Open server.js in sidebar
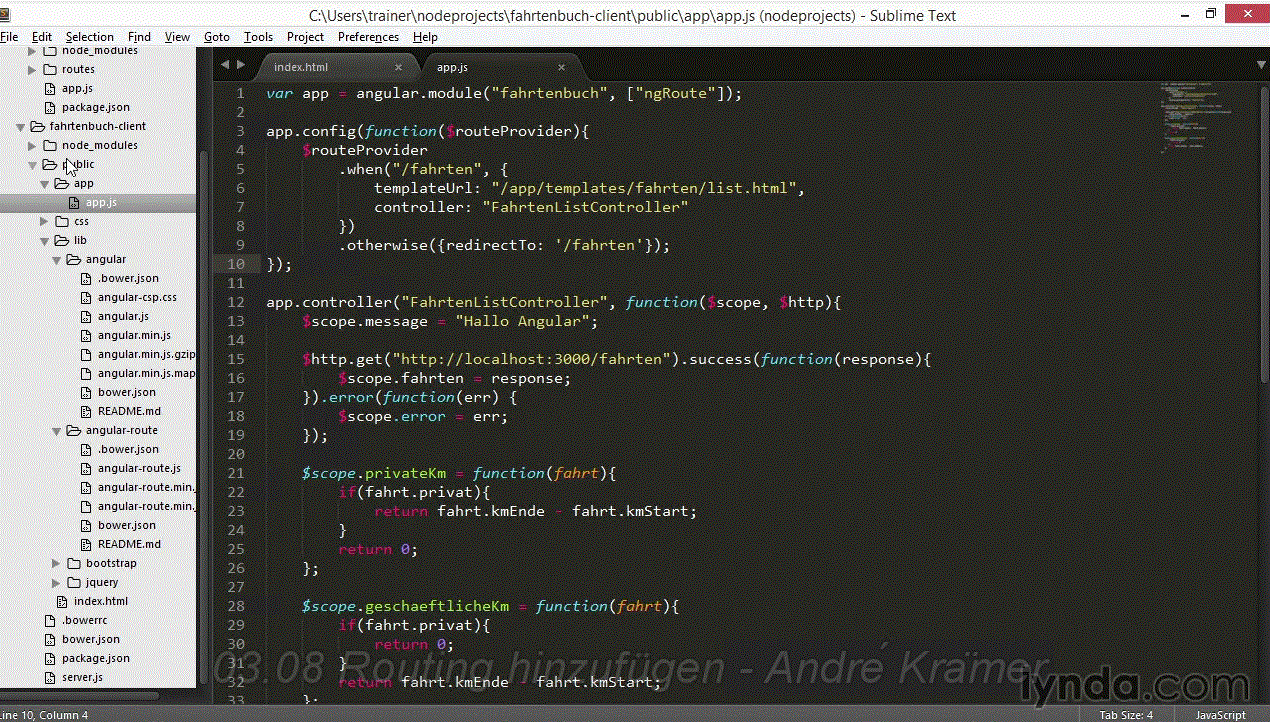Image resolution: width=1270 pixels, height=722 pixels. pos(82,677)
